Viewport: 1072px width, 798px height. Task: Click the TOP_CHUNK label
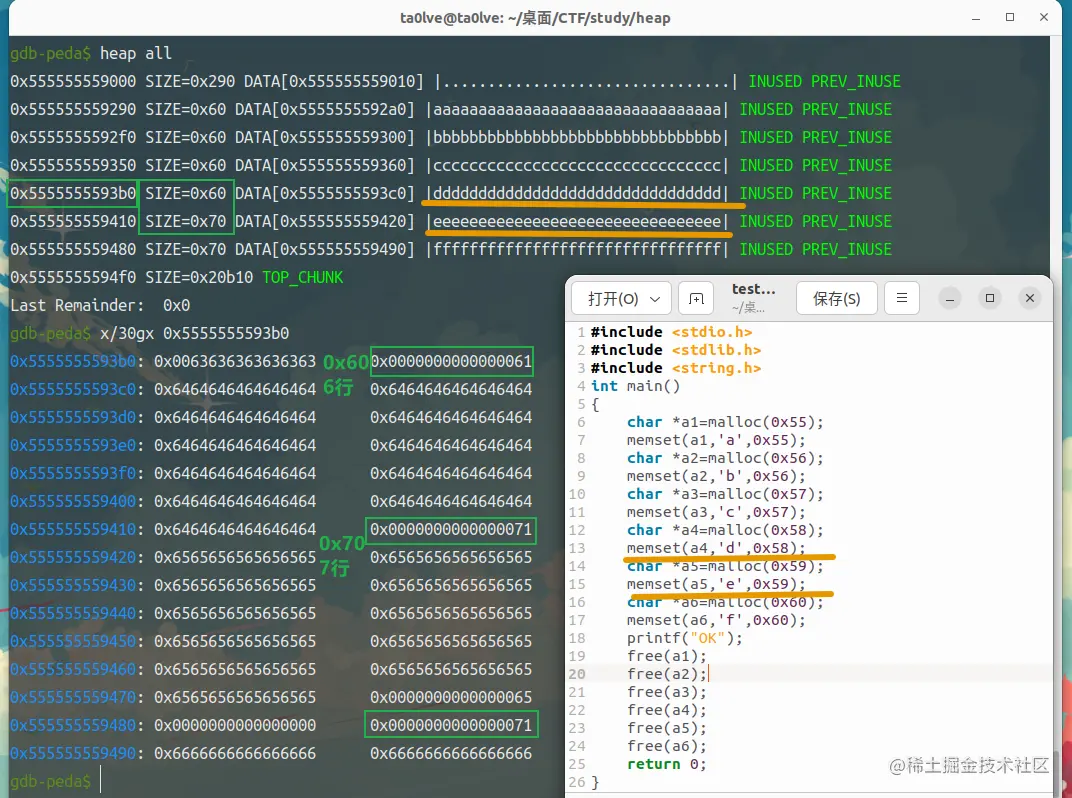click(302, 277)
